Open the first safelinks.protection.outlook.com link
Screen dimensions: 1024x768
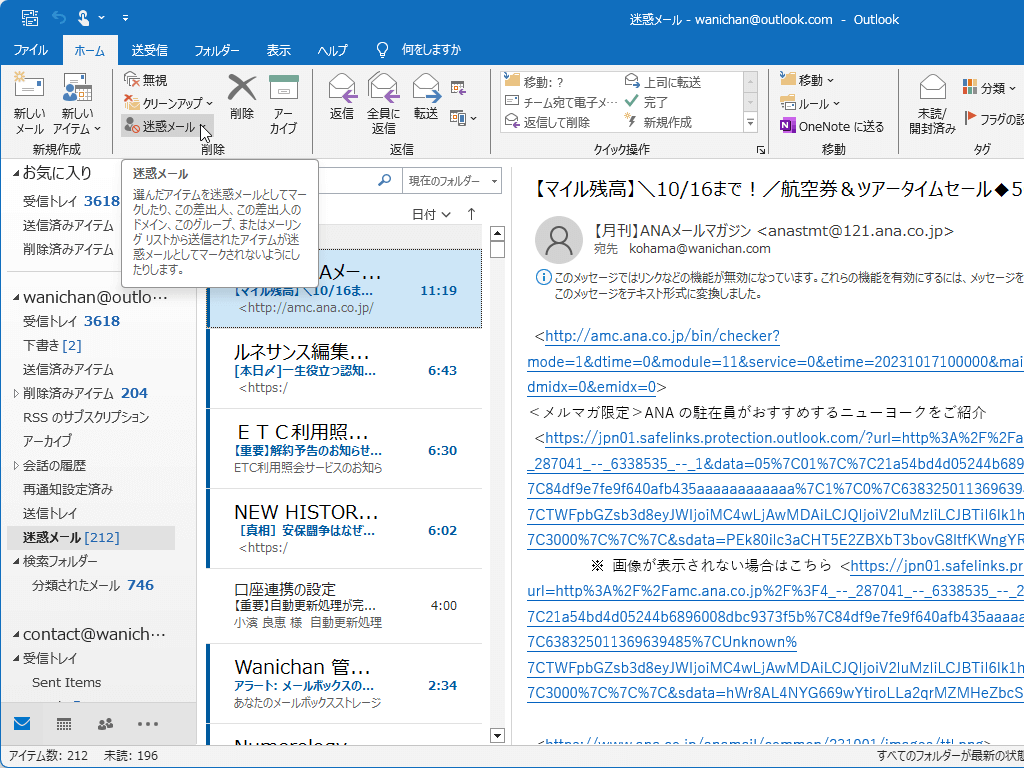point(784,438)
